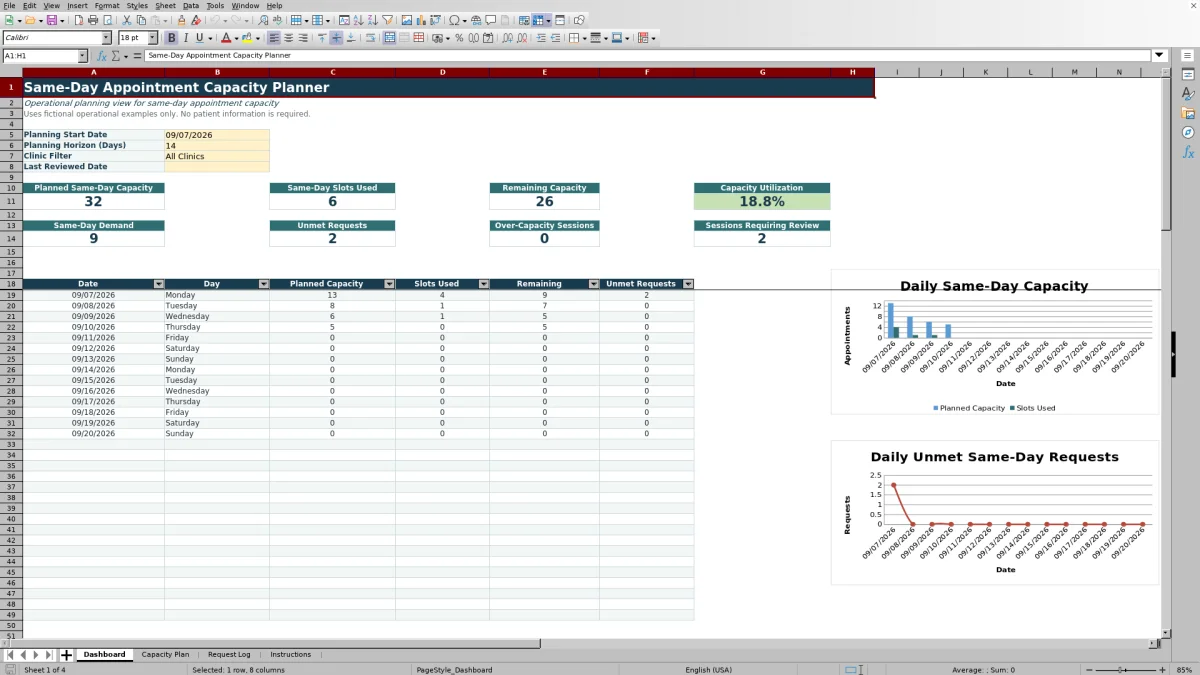Screen dimensions: 1200x675
Task: Click the background highlight color button
Action: coord(246,38)
